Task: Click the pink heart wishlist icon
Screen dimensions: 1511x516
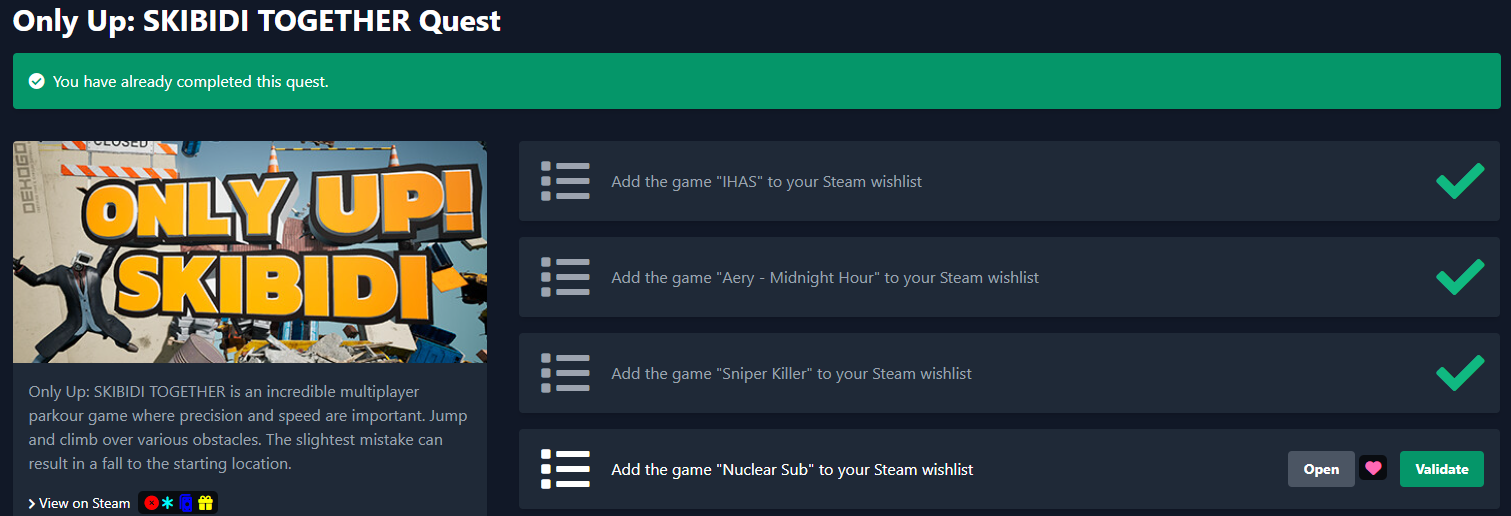Action: [x=1373, y=469]
